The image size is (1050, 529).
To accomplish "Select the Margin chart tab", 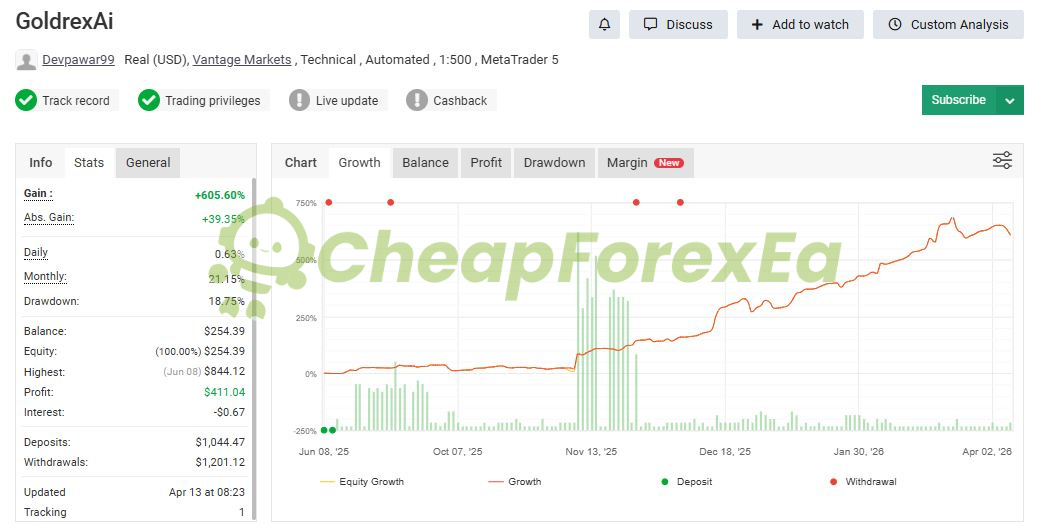I will click(645, 163).
